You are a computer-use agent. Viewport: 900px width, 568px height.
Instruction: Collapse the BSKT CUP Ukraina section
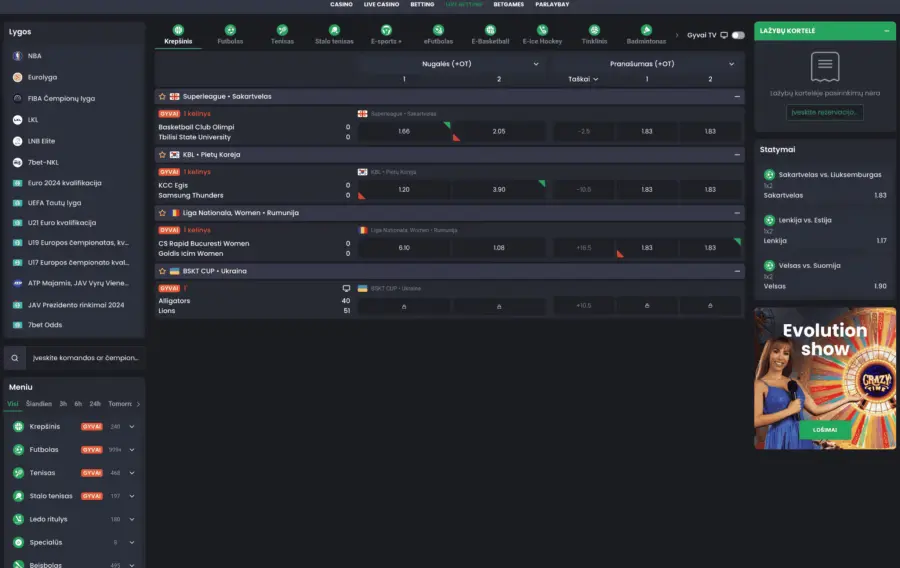[x=737, y=271]
